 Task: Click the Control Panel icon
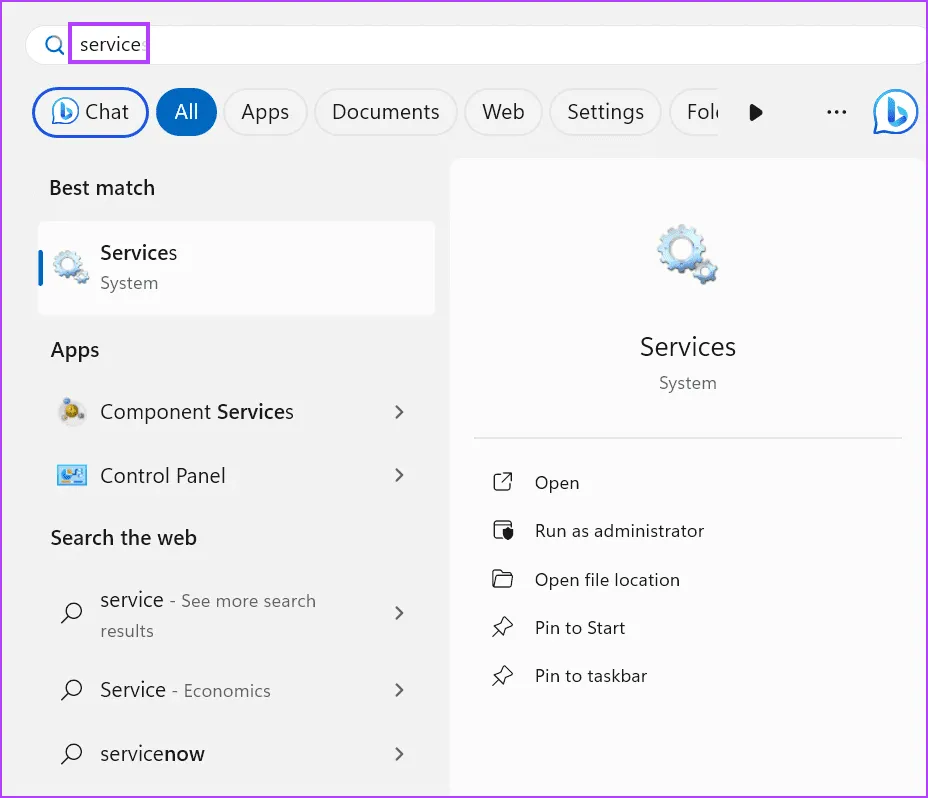(x=71, y=476)
